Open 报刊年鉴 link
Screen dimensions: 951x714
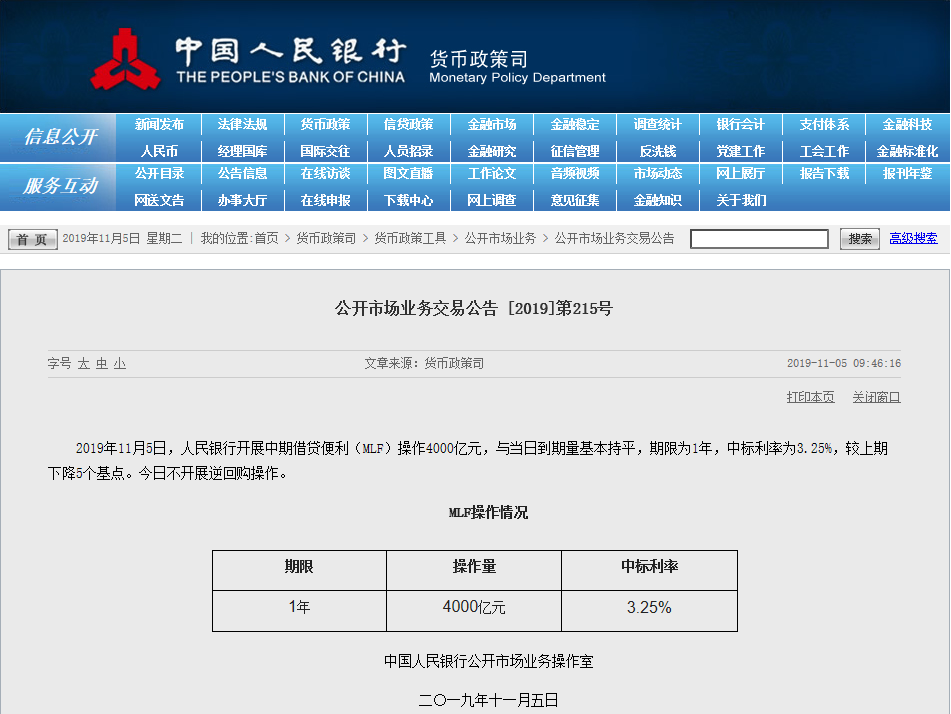[907, 173]
